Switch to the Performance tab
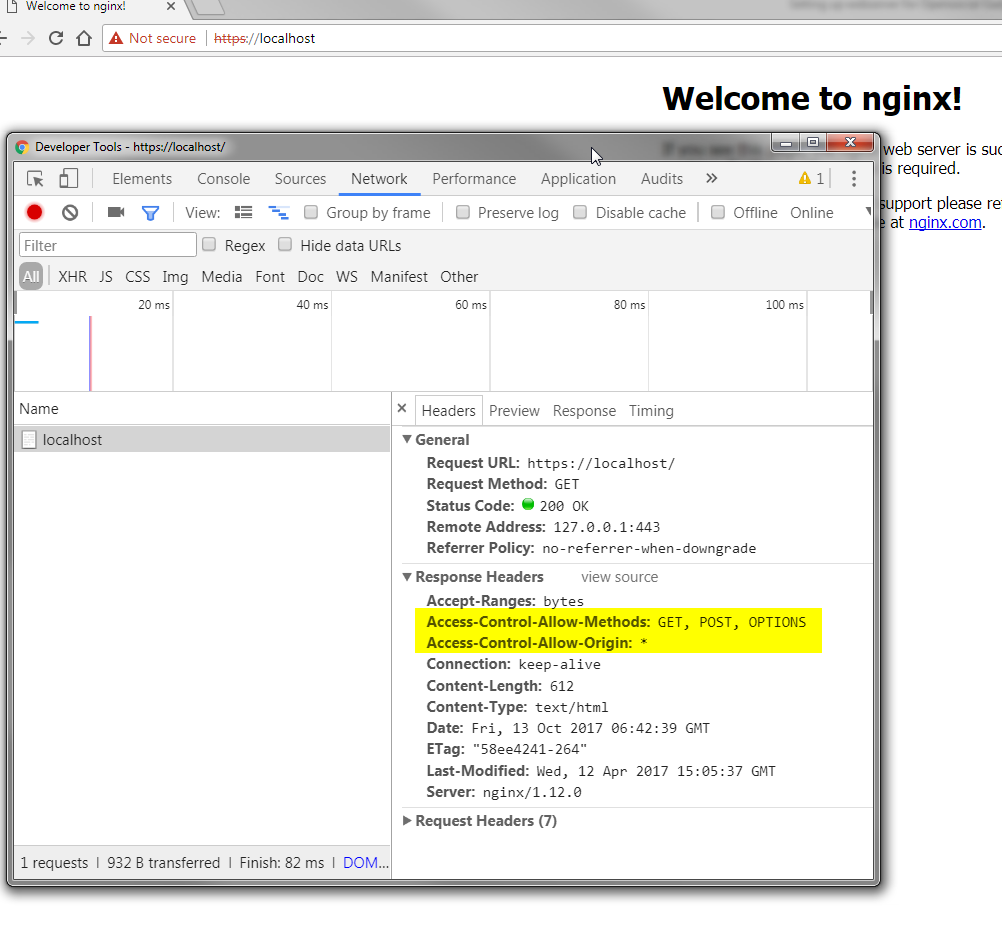The height and width of the screenshot is (926, 1002). [474, 179]
